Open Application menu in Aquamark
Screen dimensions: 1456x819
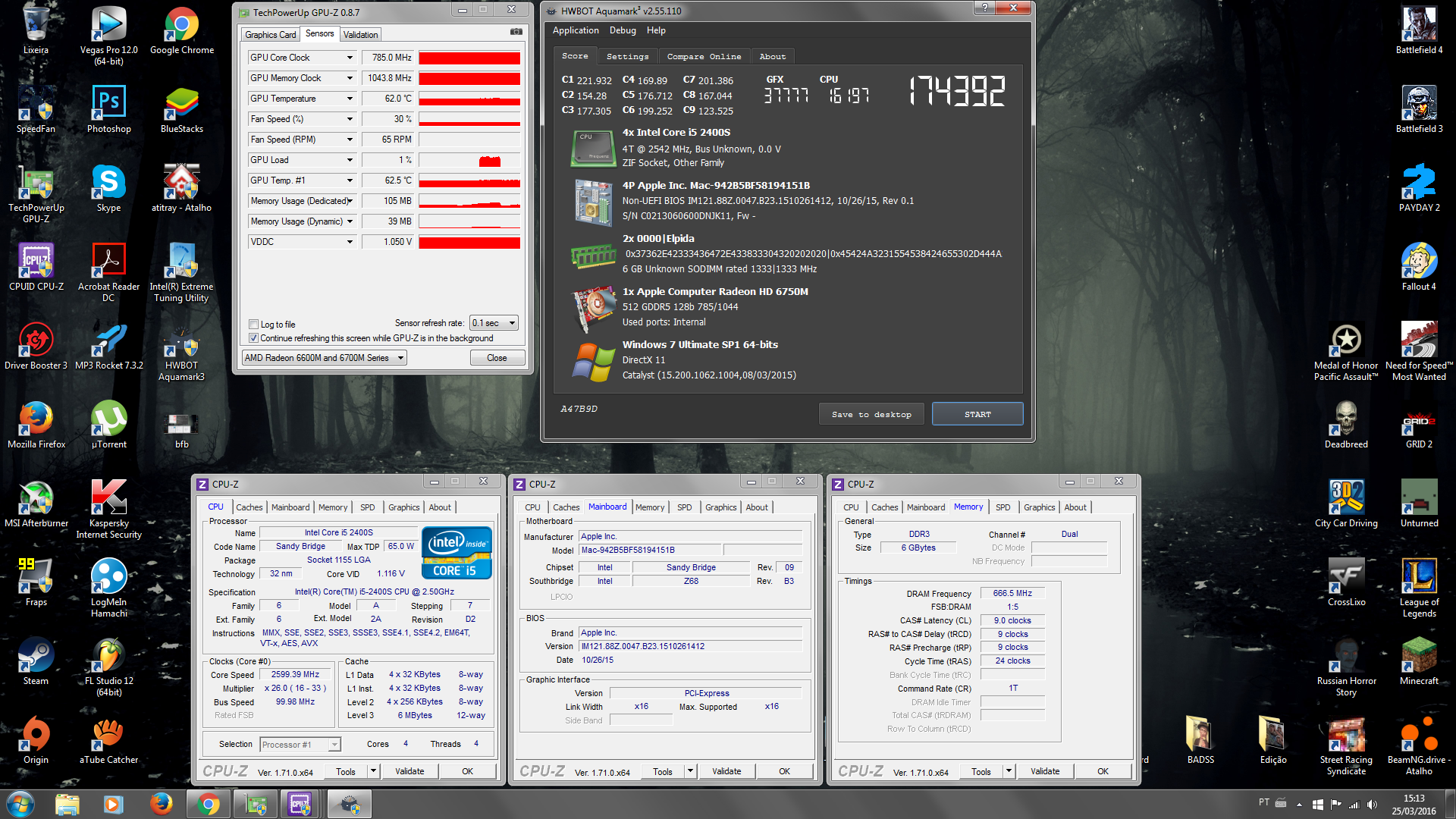pyautogui.click(x=576, y=30)
